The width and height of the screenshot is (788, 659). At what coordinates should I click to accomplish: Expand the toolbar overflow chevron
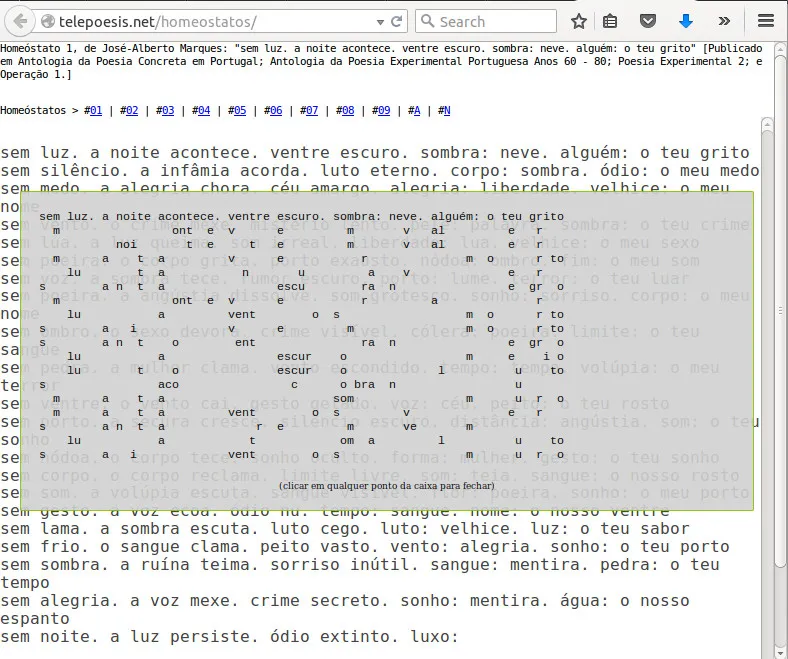(x=724, y=21)
